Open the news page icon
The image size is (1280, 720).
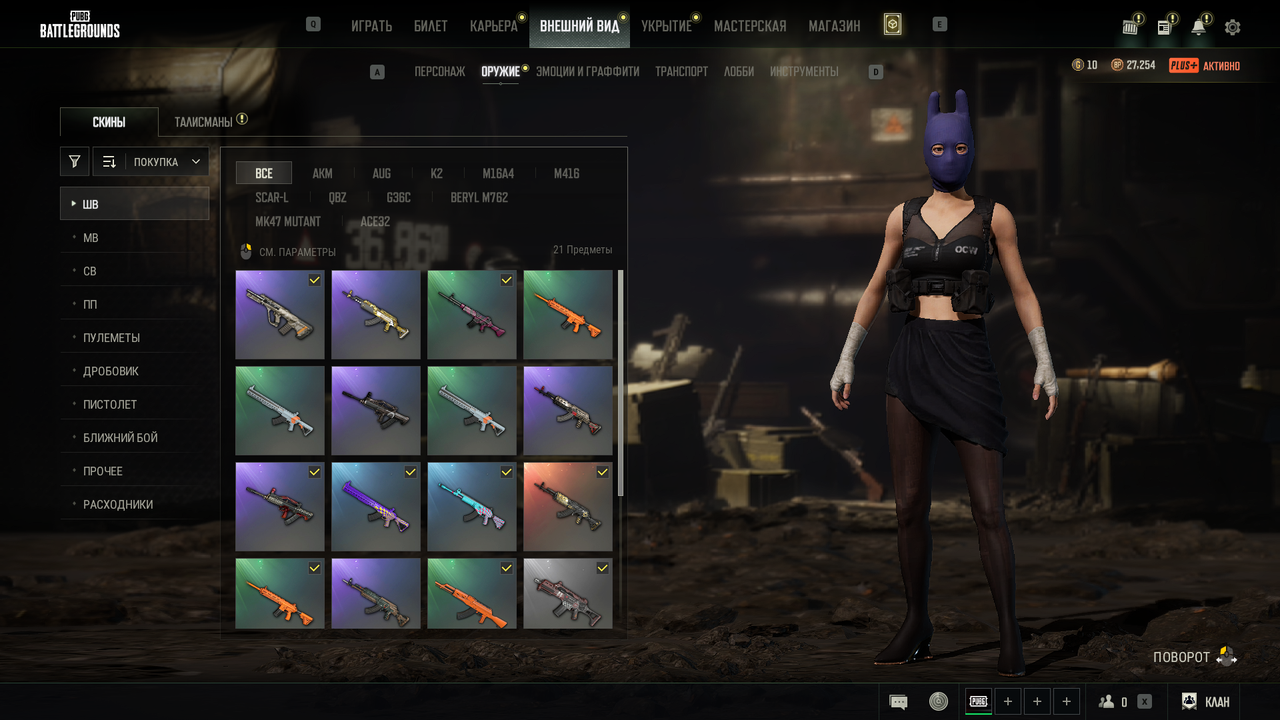[x=1165, y=26]
